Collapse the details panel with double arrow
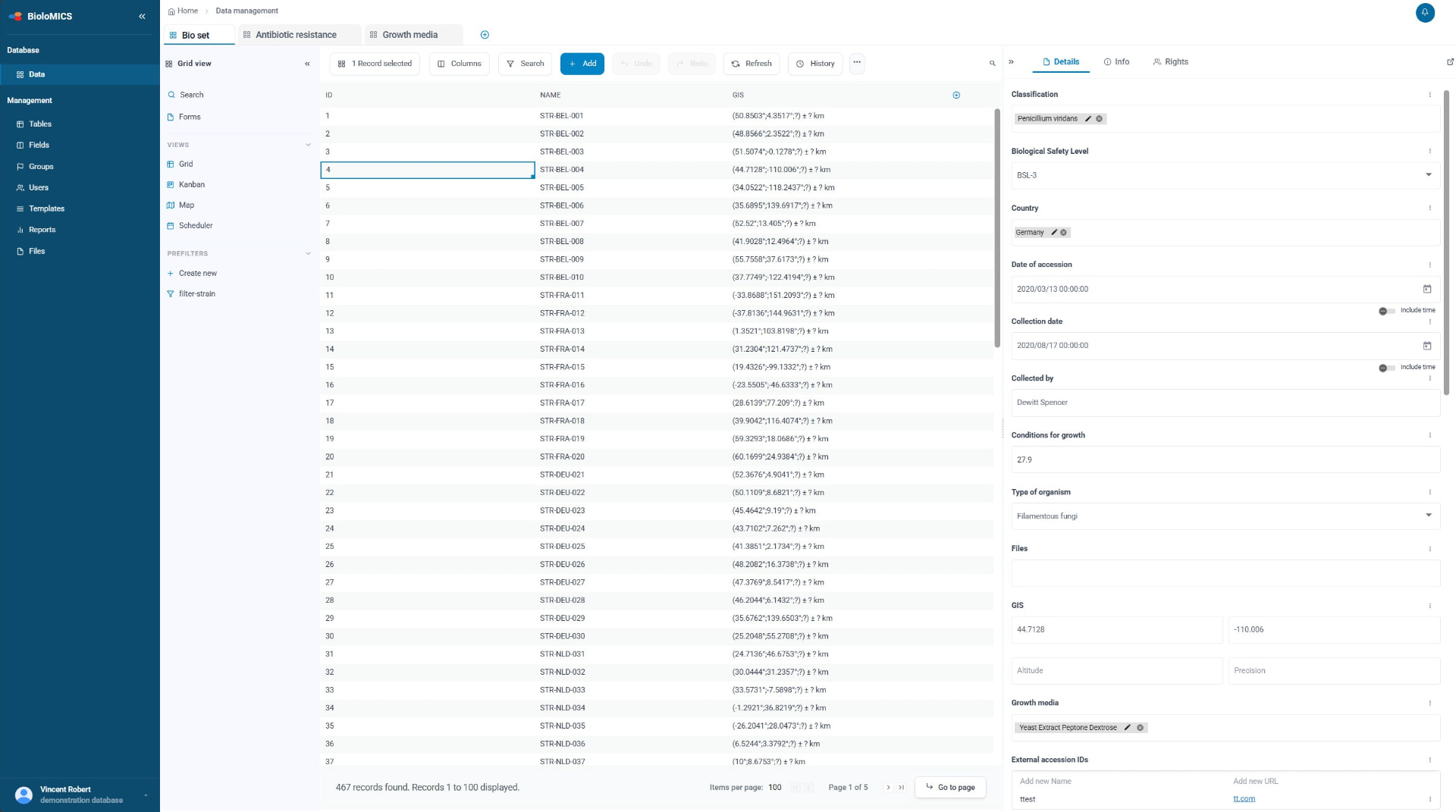1456x812 pixels. pyautogui.click(x=1011, y=61)
